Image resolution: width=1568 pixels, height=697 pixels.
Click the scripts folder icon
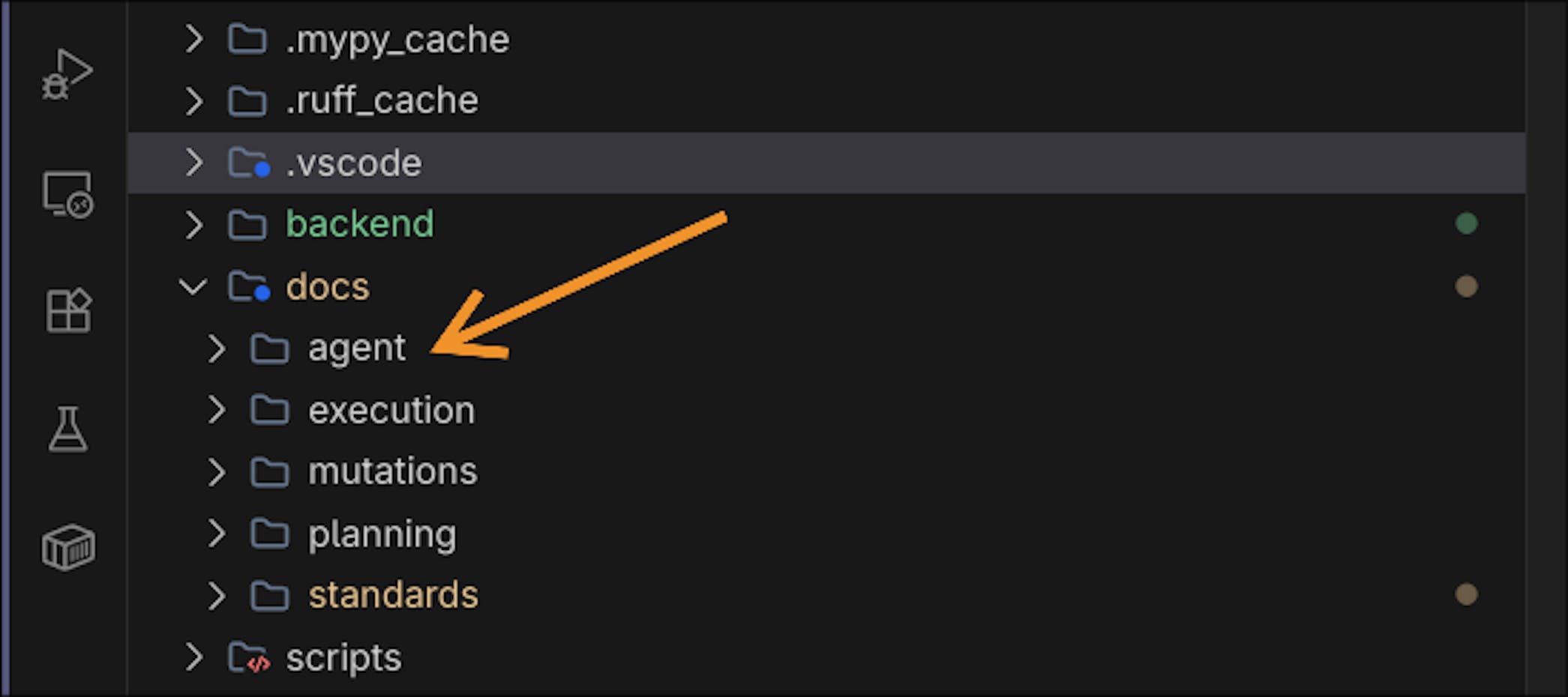249,658
